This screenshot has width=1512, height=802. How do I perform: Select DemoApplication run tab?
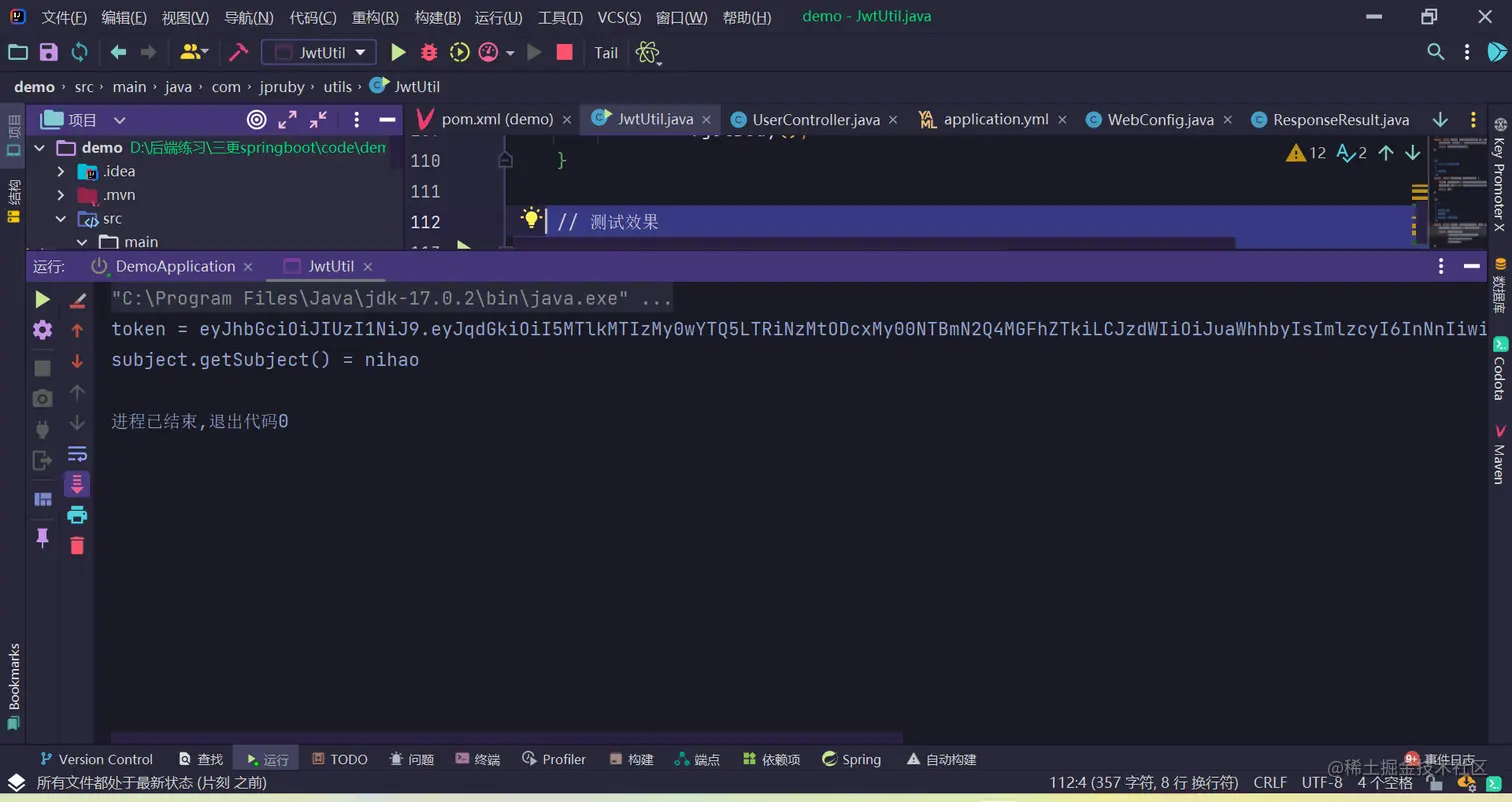point(175,266)
